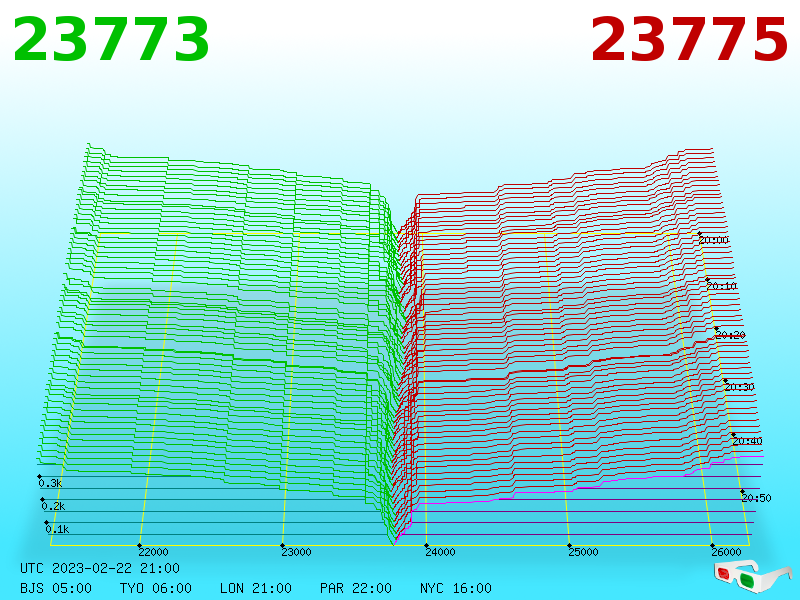Click the BJS 05:00 time
The height and width of the screenshot is (600, 800).
click(x=56, y=588)
